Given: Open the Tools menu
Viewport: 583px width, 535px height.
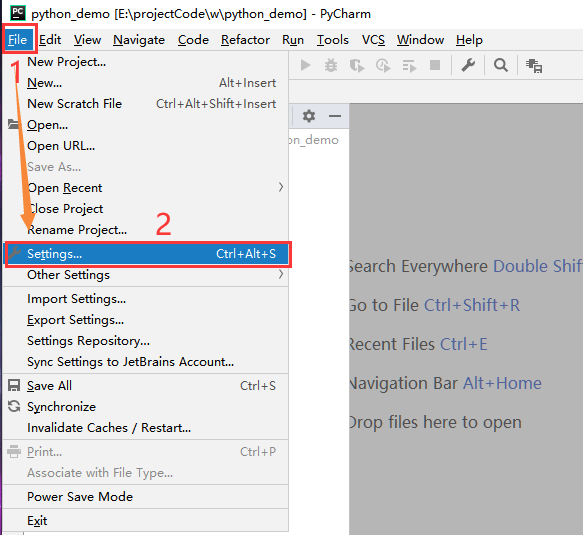Looking at the screenshot, I should coord(333,40).
